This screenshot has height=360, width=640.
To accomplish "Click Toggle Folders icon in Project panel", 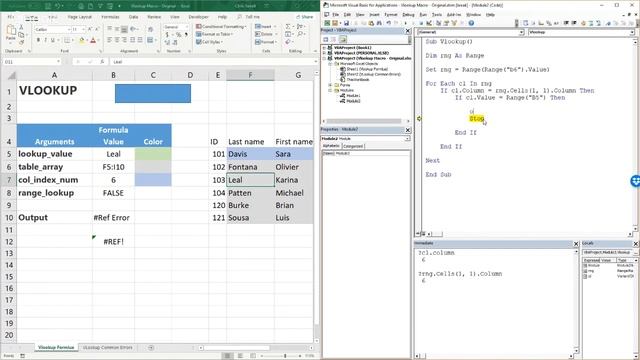I will click(342, 39).
